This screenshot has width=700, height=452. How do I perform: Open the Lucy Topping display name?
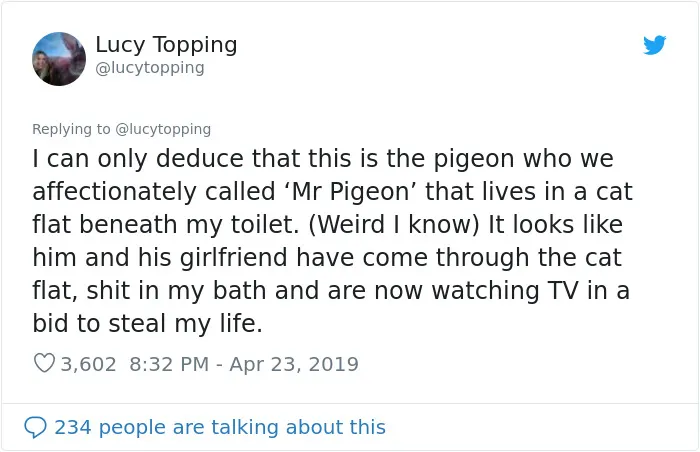[x=166, y=45]
